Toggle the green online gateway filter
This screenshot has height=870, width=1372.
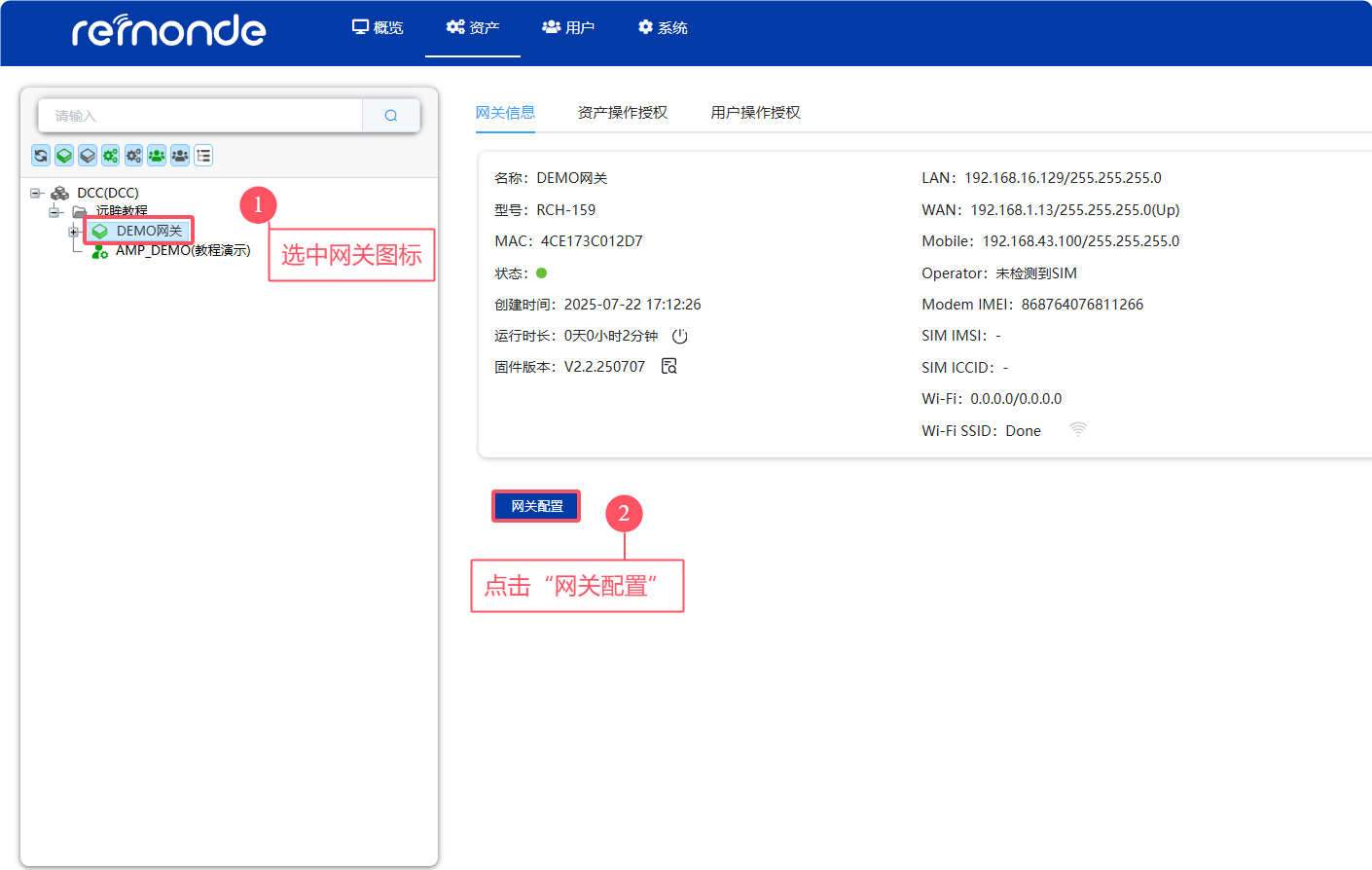tap(64, 156)
